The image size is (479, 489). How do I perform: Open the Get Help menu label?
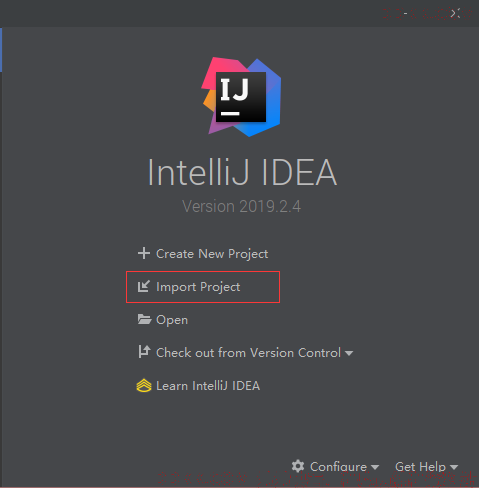point(420,467)
